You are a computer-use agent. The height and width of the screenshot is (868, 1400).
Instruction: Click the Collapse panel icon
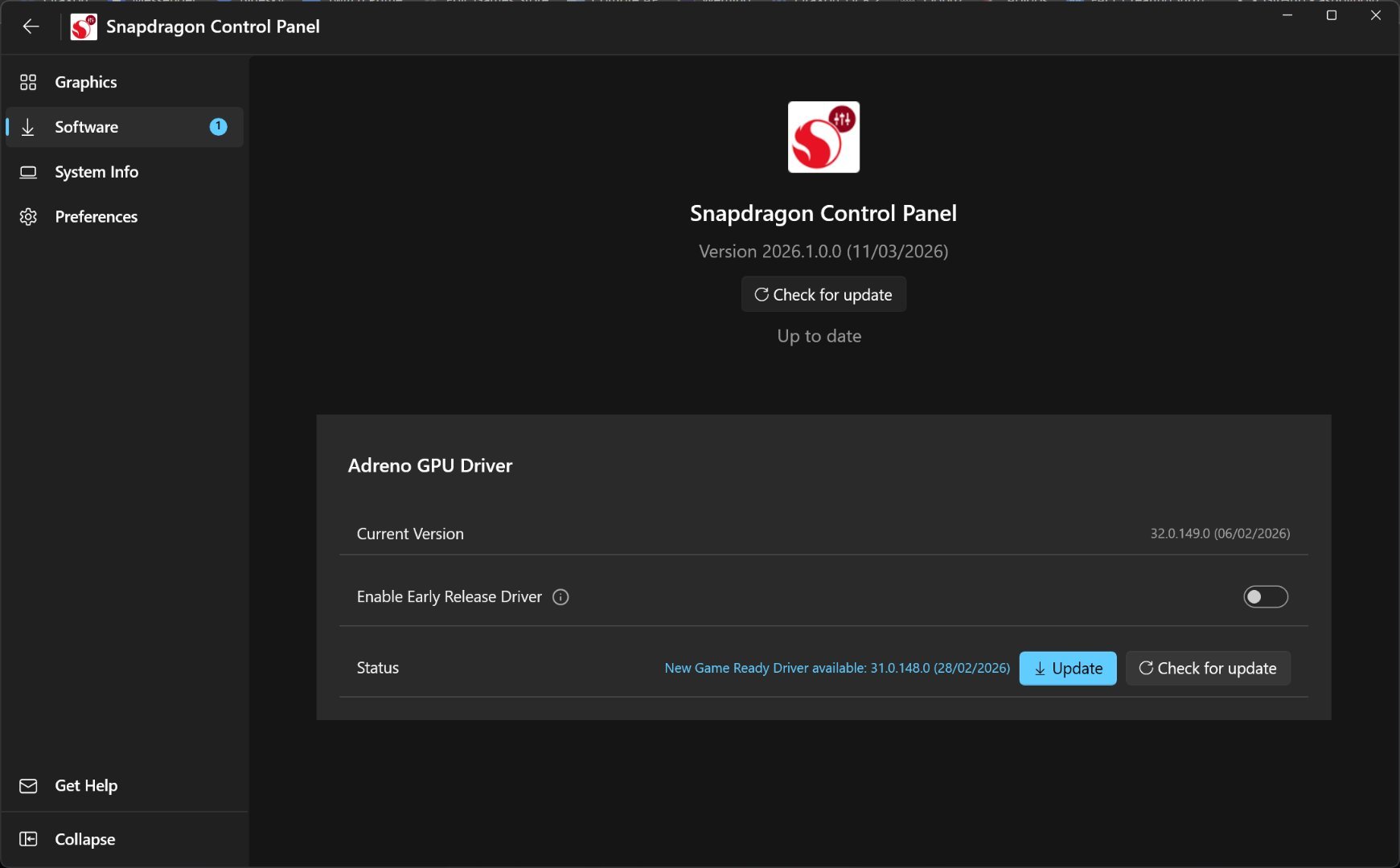pos(28,839)
